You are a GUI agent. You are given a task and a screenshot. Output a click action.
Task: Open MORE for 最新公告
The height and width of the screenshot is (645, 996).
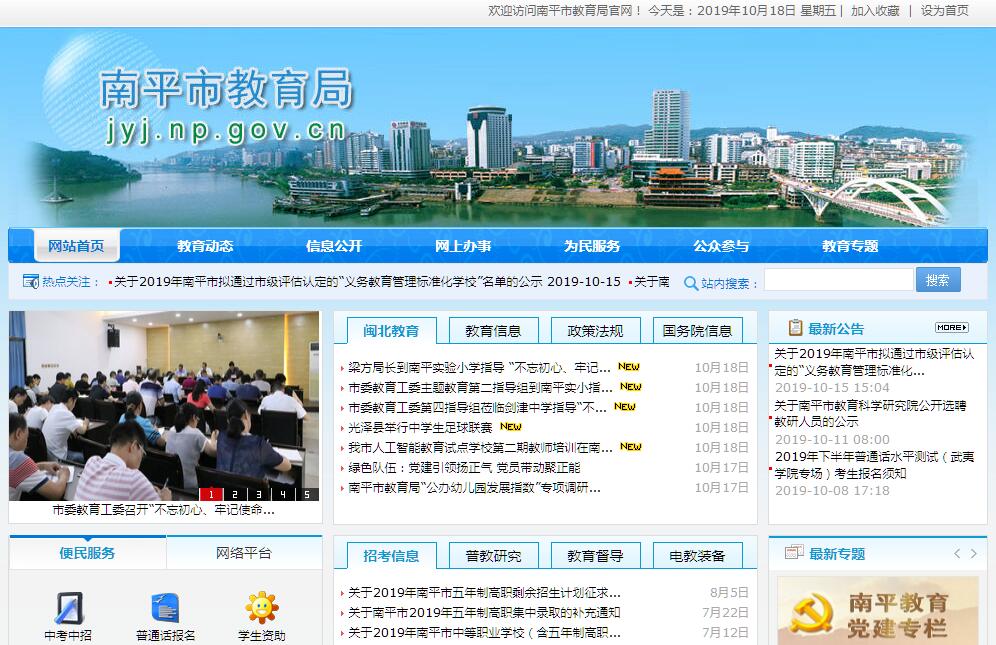952,327
